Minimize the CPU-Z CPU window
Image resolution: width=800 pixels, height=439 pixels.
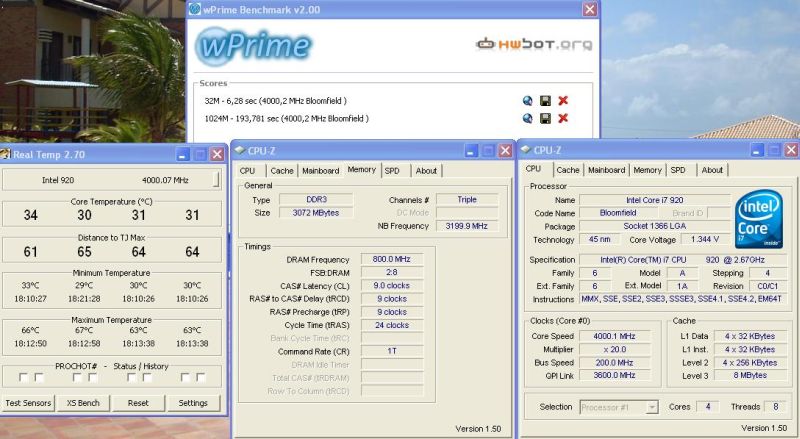coord(757,150)
